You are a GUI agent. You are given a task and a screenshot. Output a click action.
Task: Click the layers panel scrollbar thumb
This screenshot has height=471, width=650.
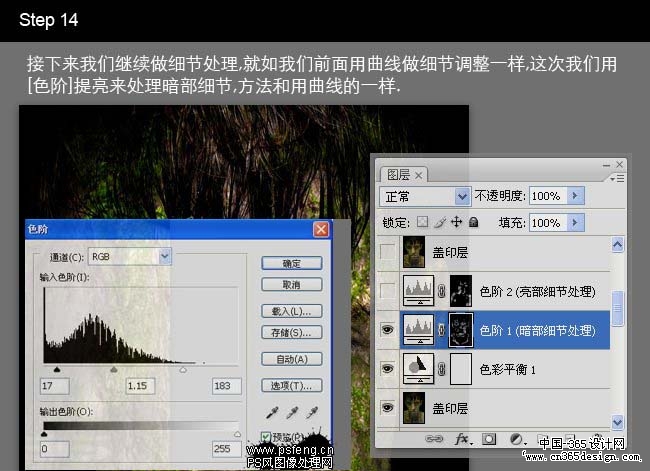coord(617,308)
